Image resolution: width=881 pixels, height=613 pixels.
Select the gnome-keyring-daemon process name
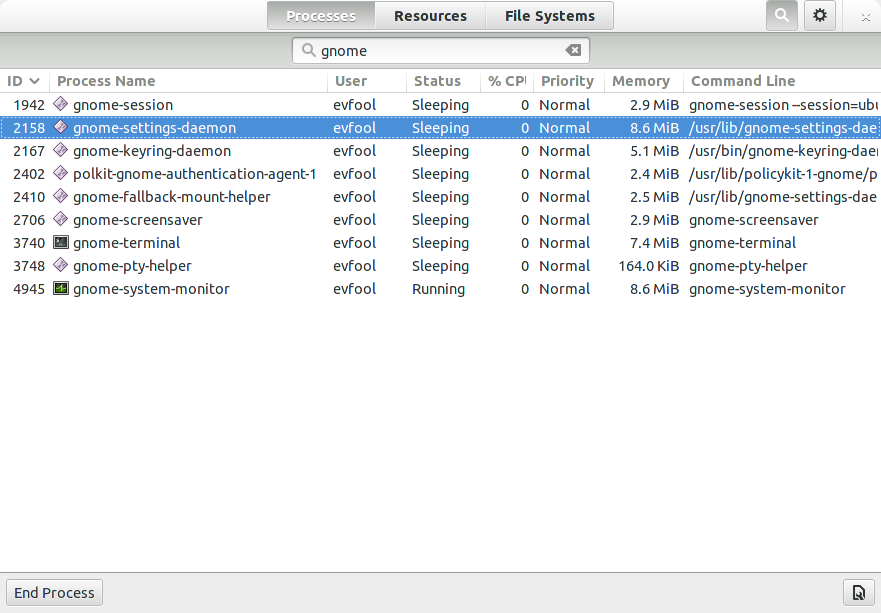[152, 151]
